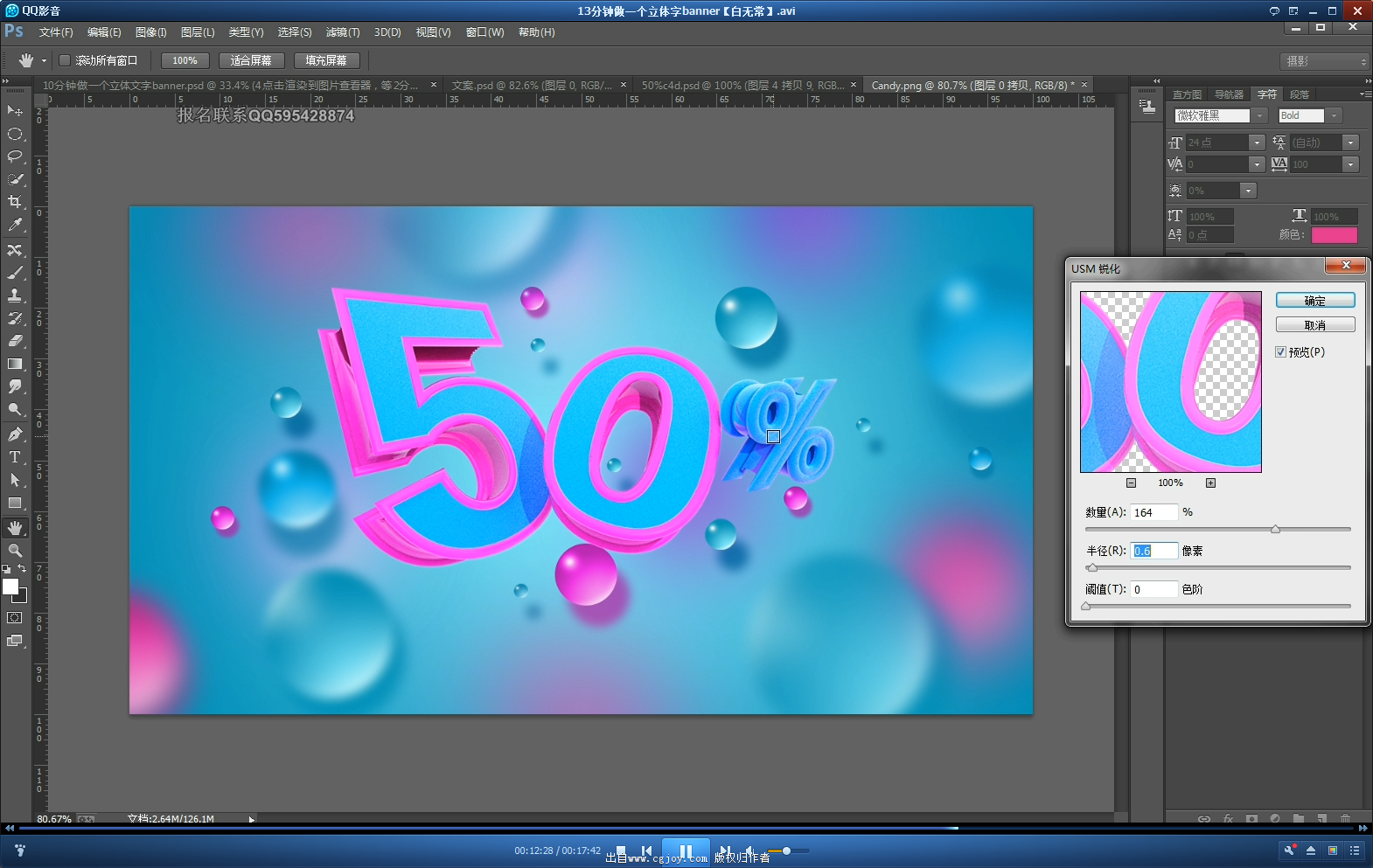
Task: Switch to the 50%c4d.psd document tab
Action: tap(742, 85)
